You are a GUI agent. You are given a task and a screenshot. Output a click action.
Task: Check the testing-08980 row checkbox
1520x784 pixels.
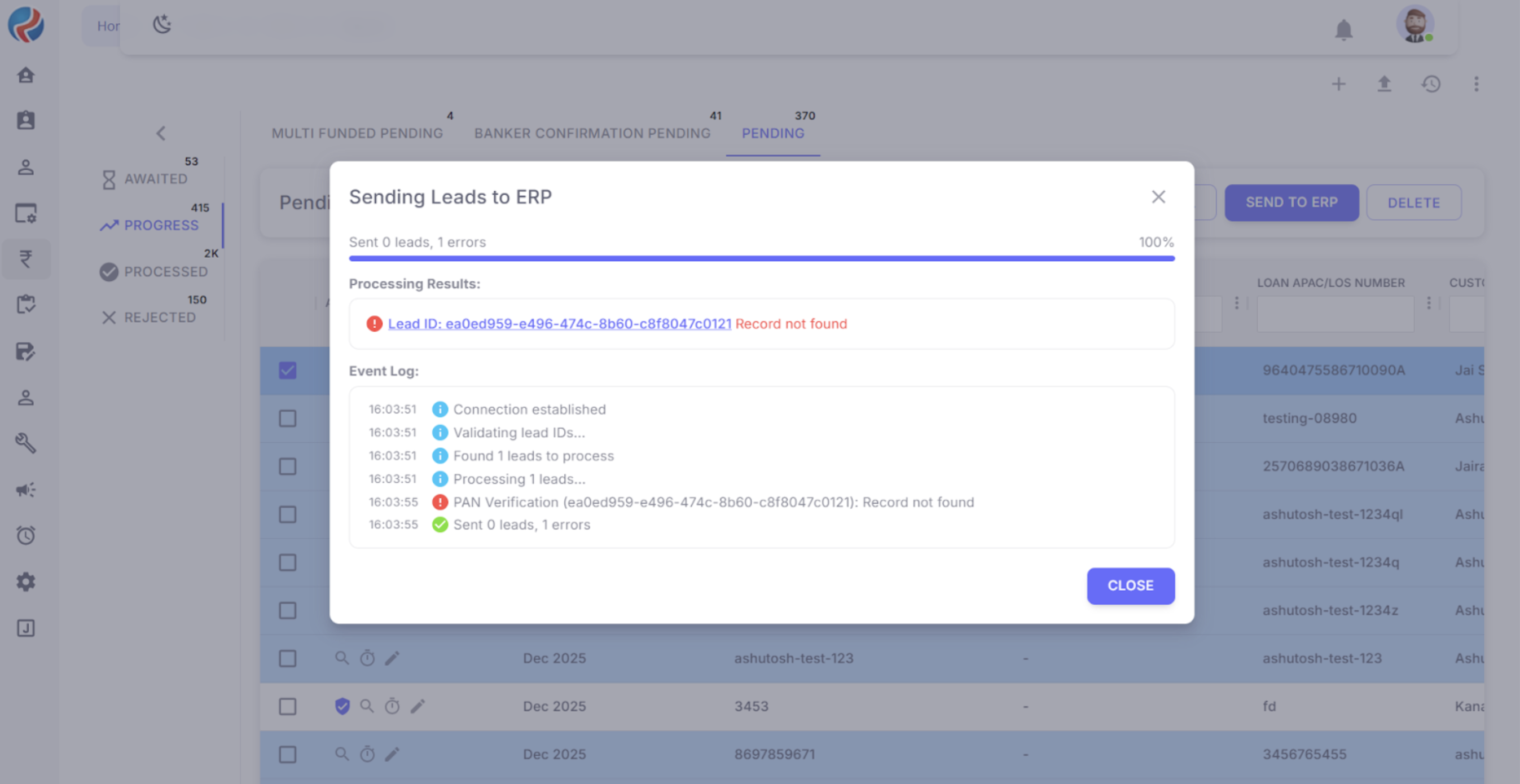(x=287, y=419)
